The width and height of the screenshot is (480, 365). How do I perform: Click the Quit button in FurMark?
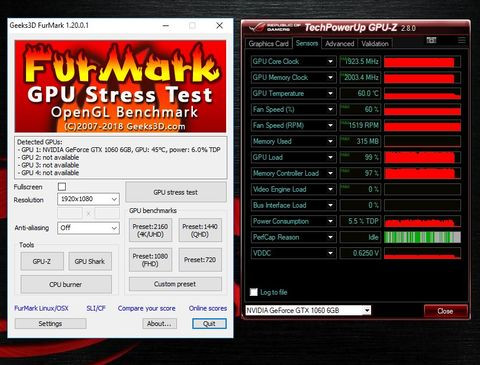point(209,324)
